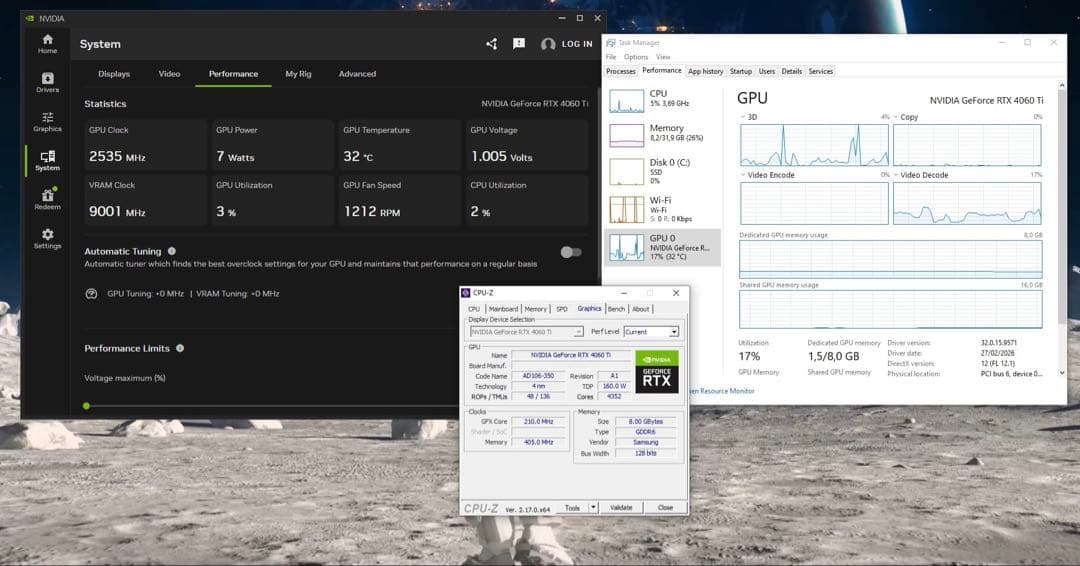Click the CPU-Z title bar icon
1080x566 pixels.
tap(466, 293)
